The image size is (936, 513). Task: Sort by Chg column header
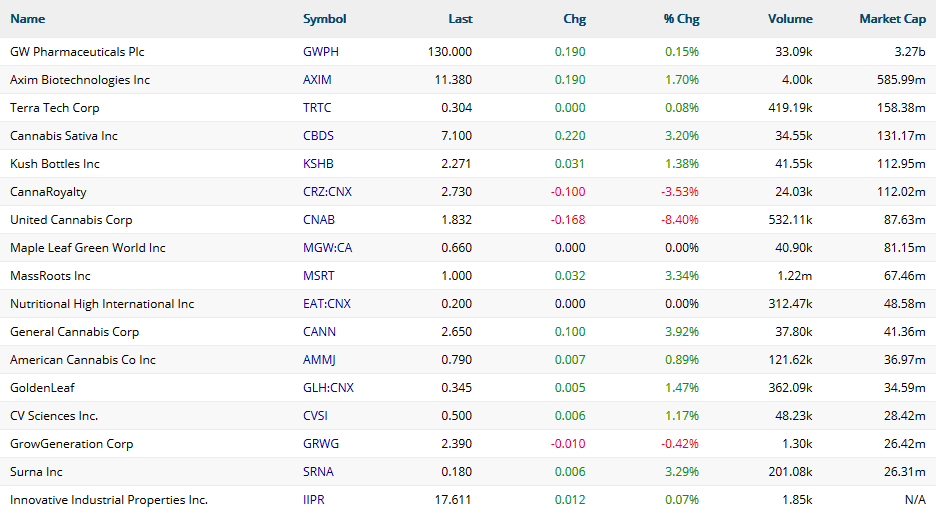(x=574, y=19)
